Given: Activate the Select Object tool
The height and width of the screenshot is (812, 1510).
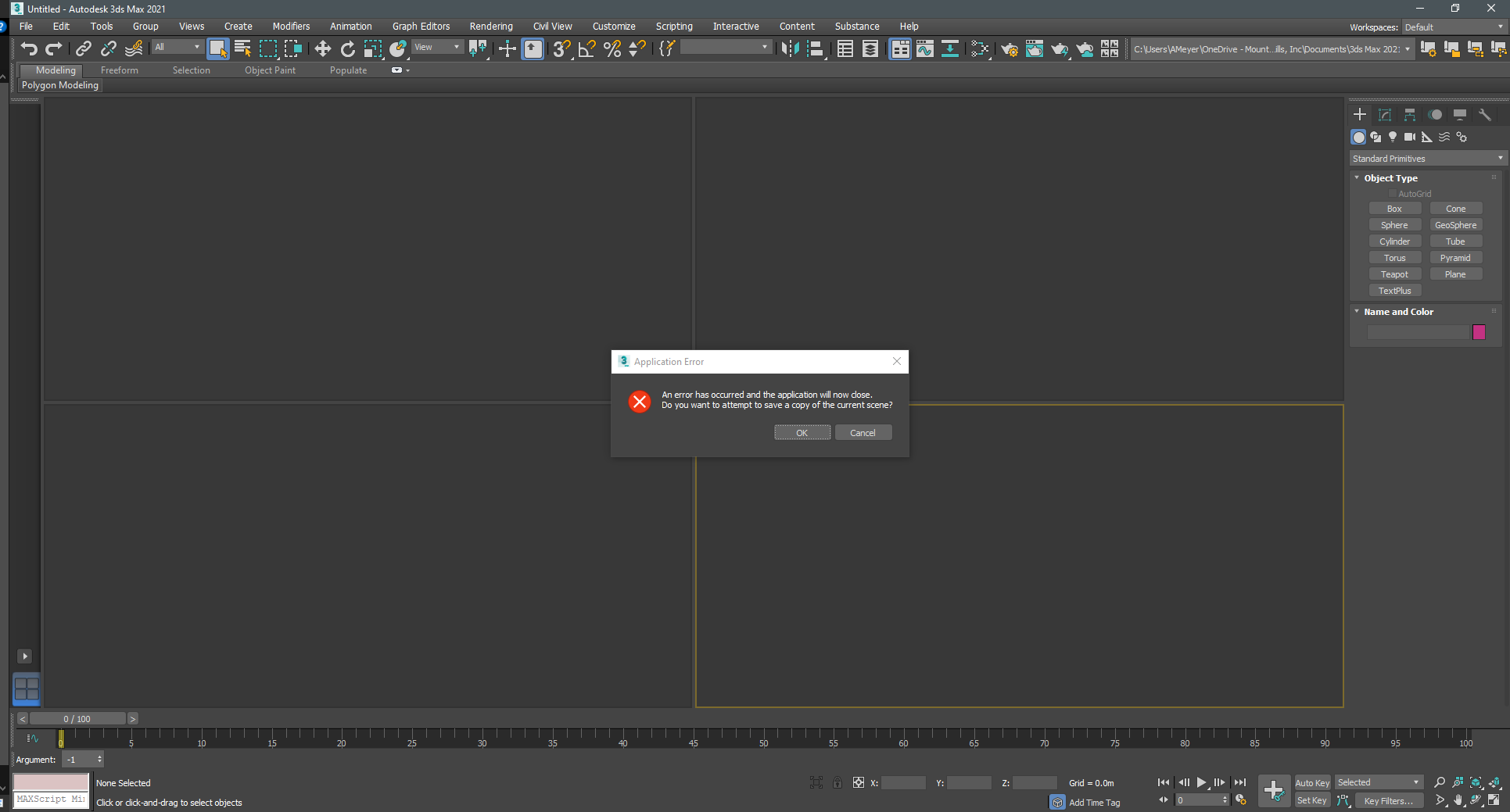Looking at the screenshot, I should click(x=218, y=48).
